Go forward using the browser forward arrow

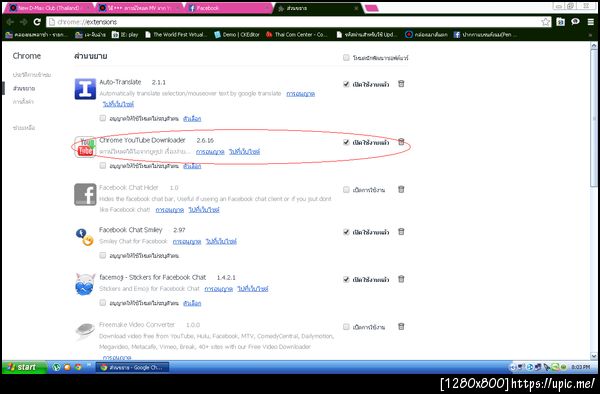[x=24, y=22]
